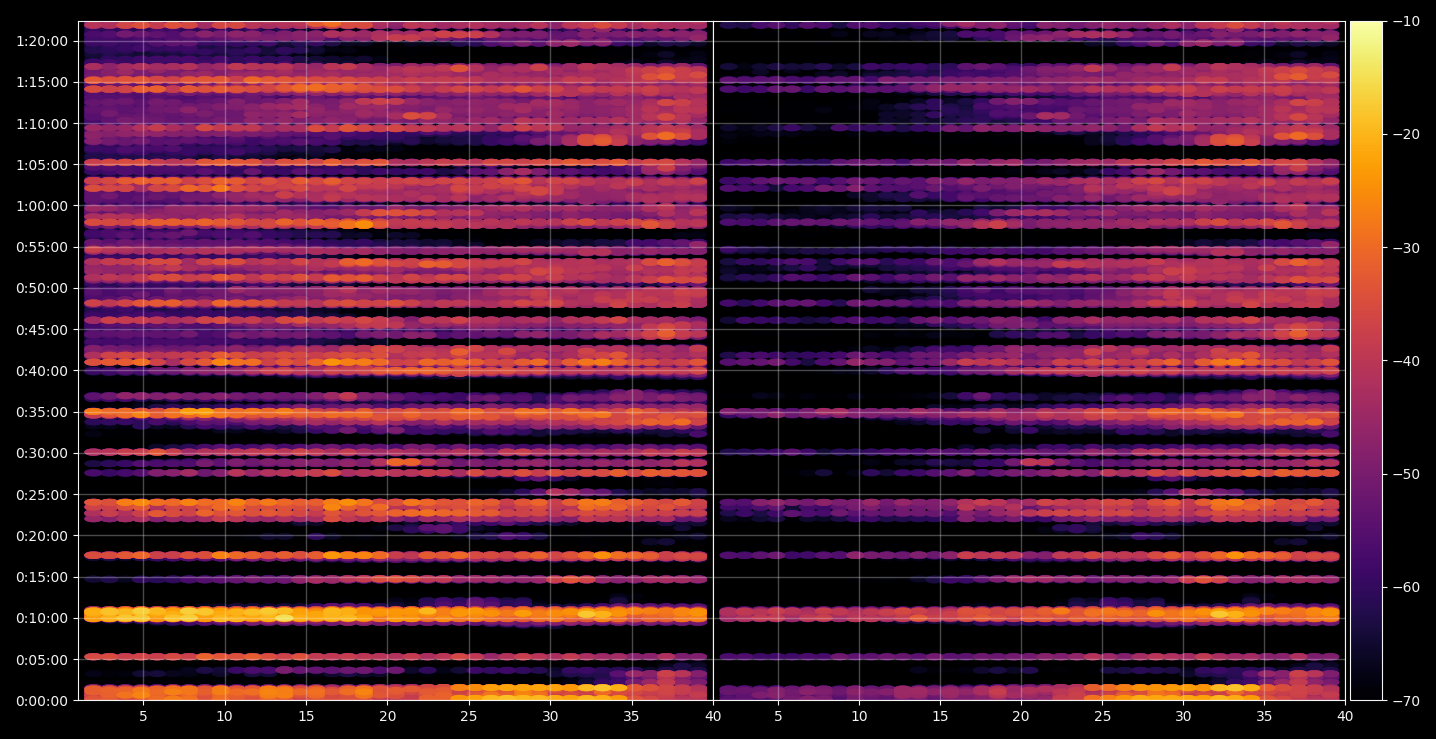Click the inferno colorbar gradient strip
The height and width of the screenshot is (739, 1436).
(x=1366, y=361)
